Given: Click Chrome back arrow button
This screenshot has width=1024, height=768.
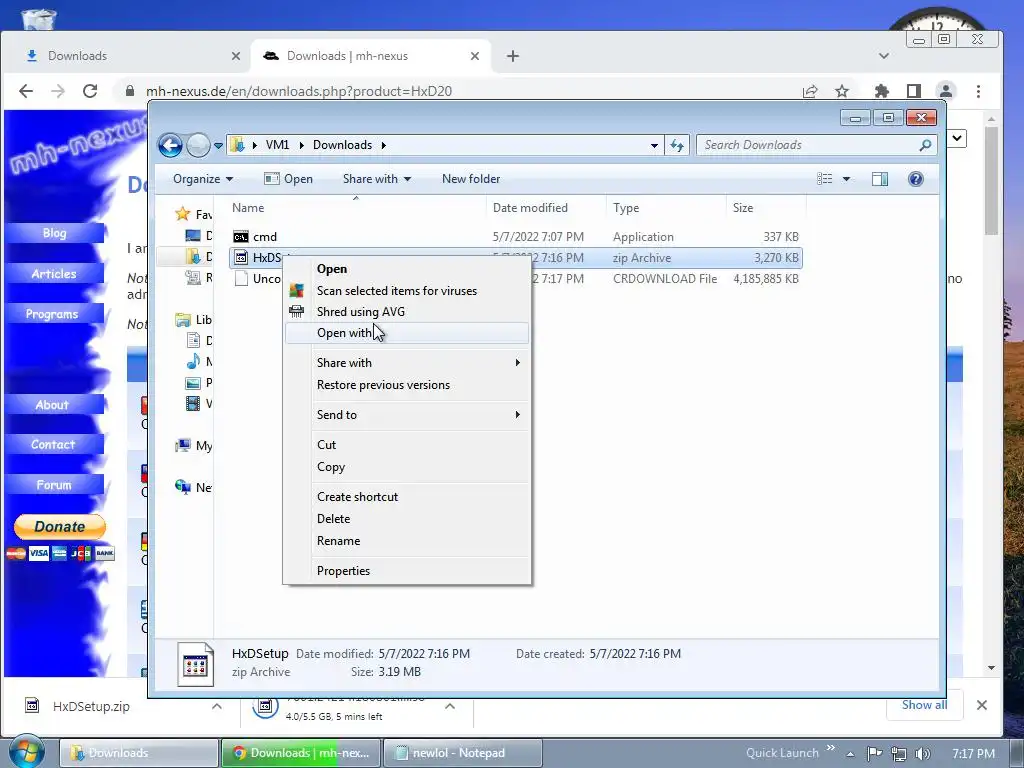Looking at the screenshot, I should coord(26,91).
